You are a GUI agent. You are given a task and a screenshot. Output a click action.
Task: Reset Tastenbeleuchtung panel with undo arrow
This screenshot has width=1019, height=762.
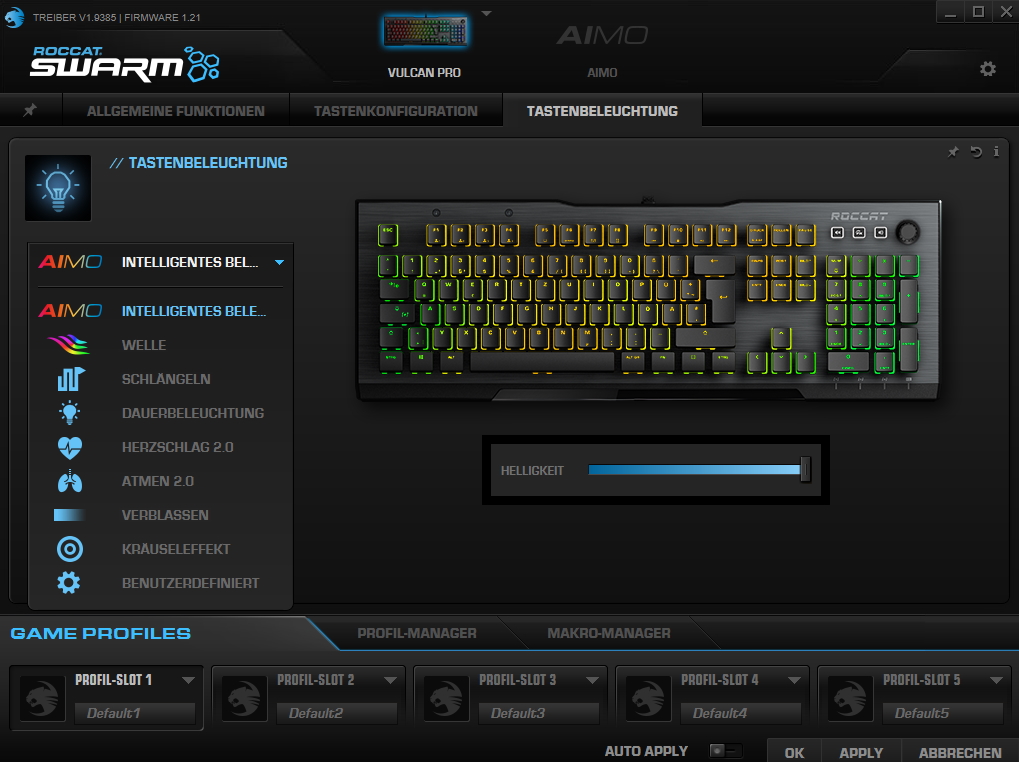coord(975,151)
